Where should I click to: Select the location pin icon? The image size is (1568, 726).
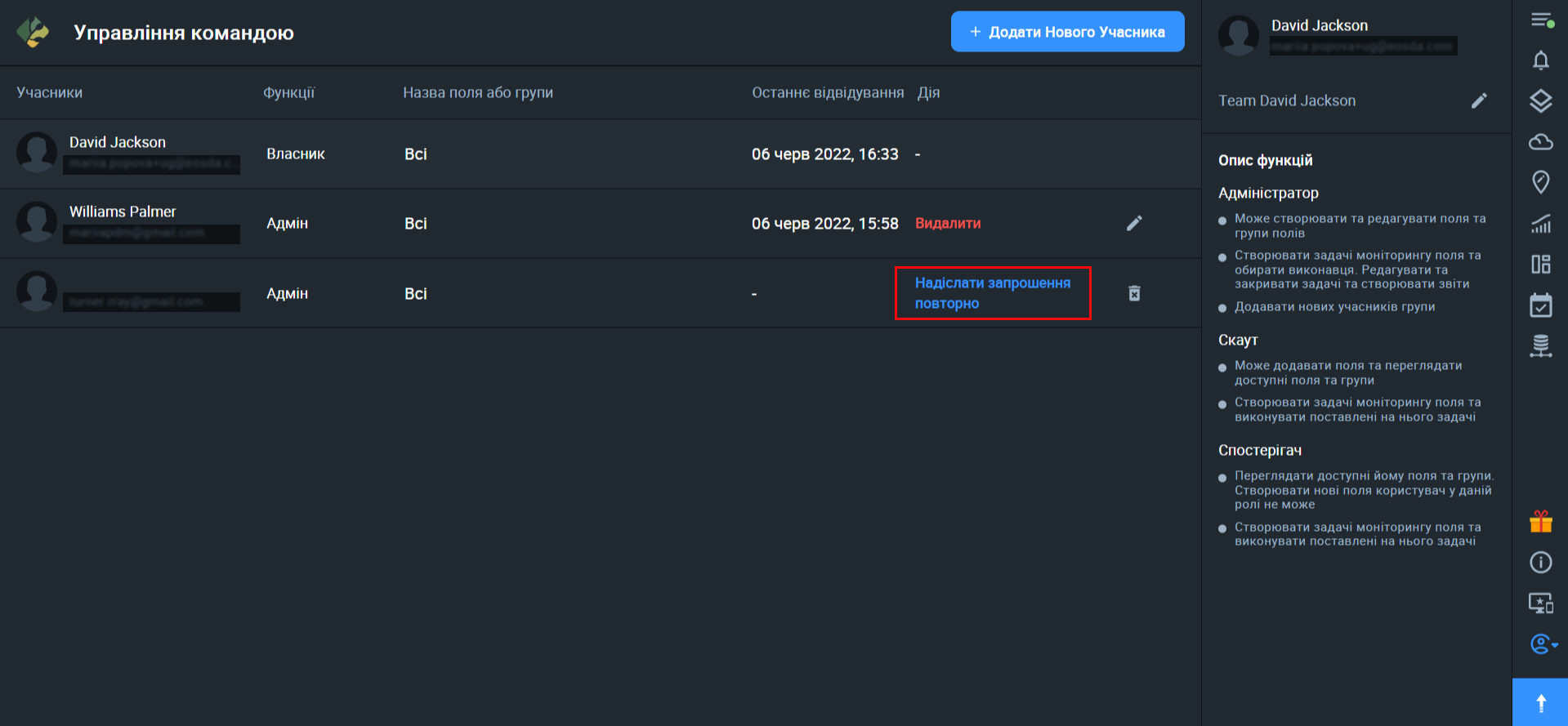click(x=1540, y=182)
